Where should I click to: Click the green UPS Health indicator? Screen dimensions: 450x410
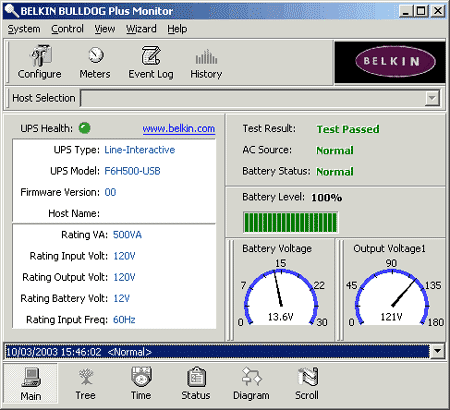coord(85,128)
